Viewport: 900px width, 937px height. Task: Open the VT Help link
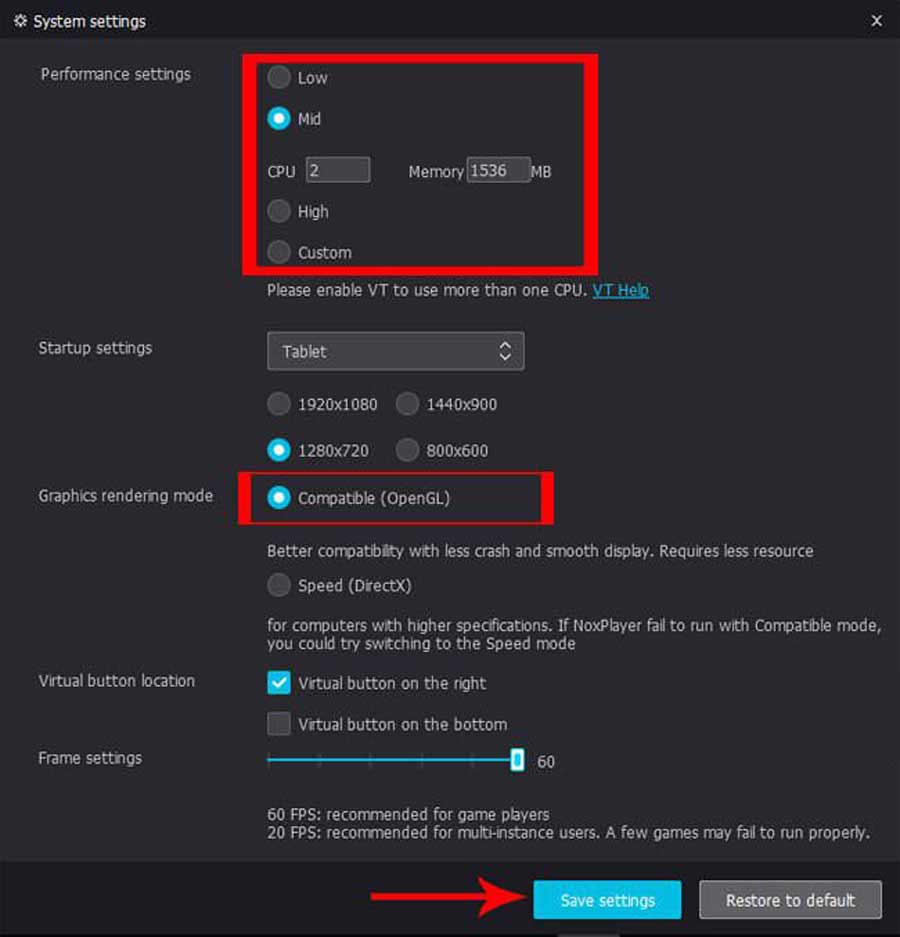click(x=621, y=290)
